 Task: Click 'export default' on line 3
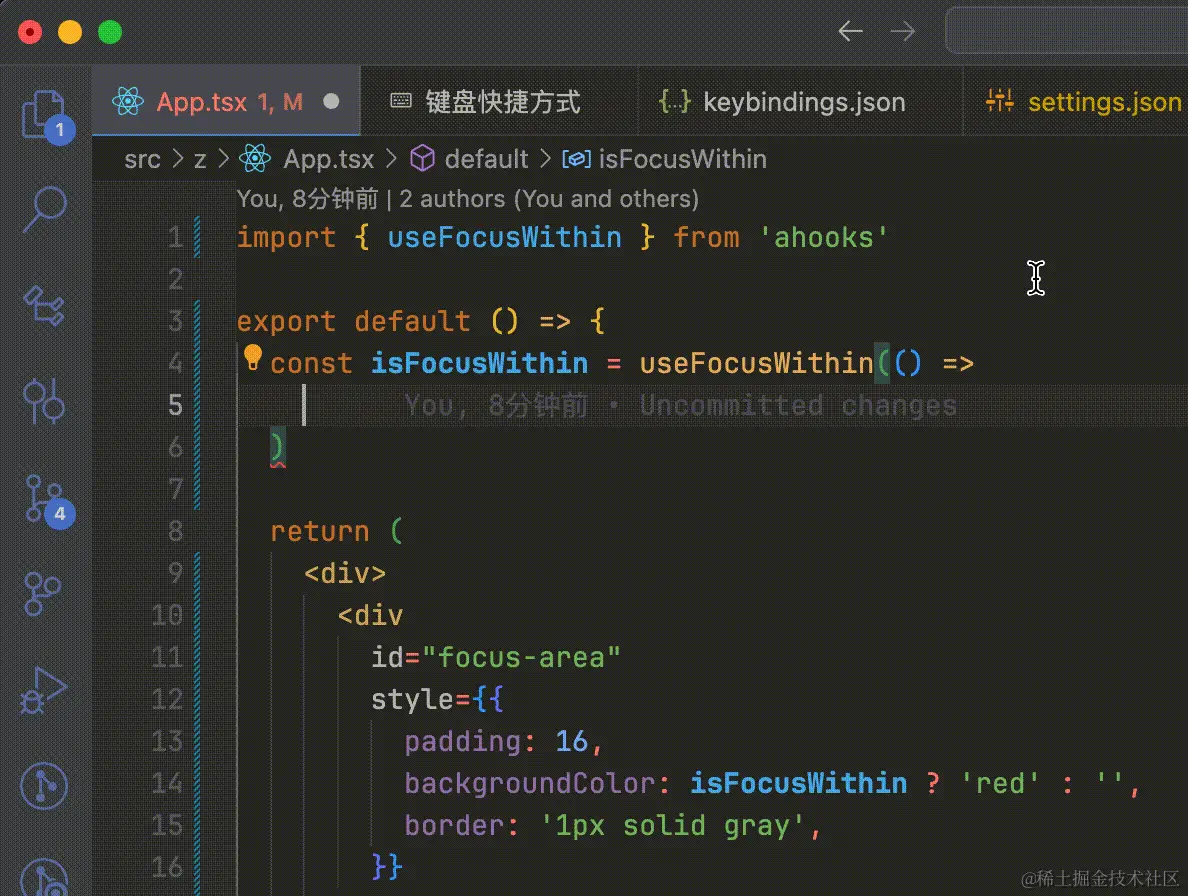[353, 322]
